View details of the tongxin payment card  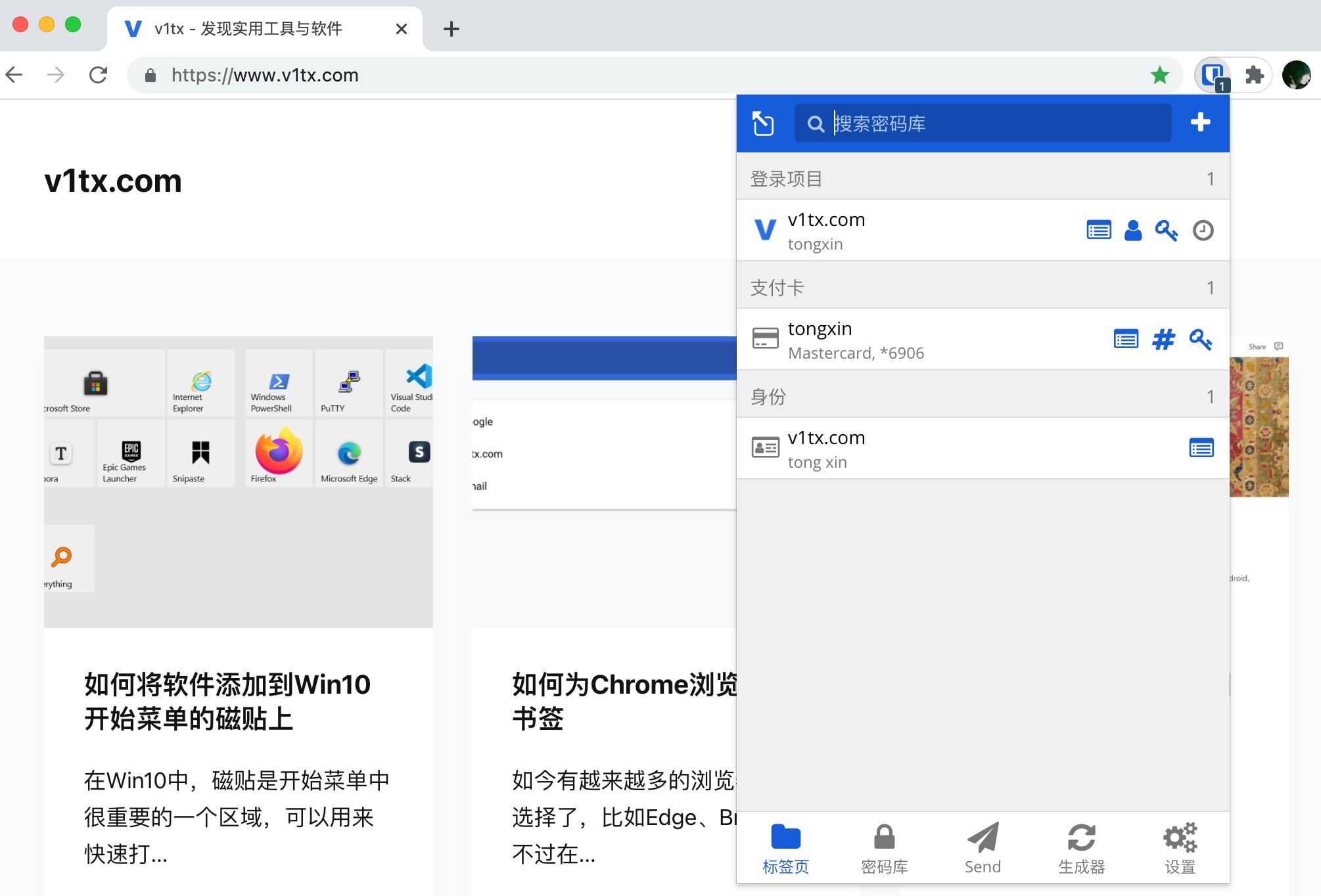click(1126, 340)
